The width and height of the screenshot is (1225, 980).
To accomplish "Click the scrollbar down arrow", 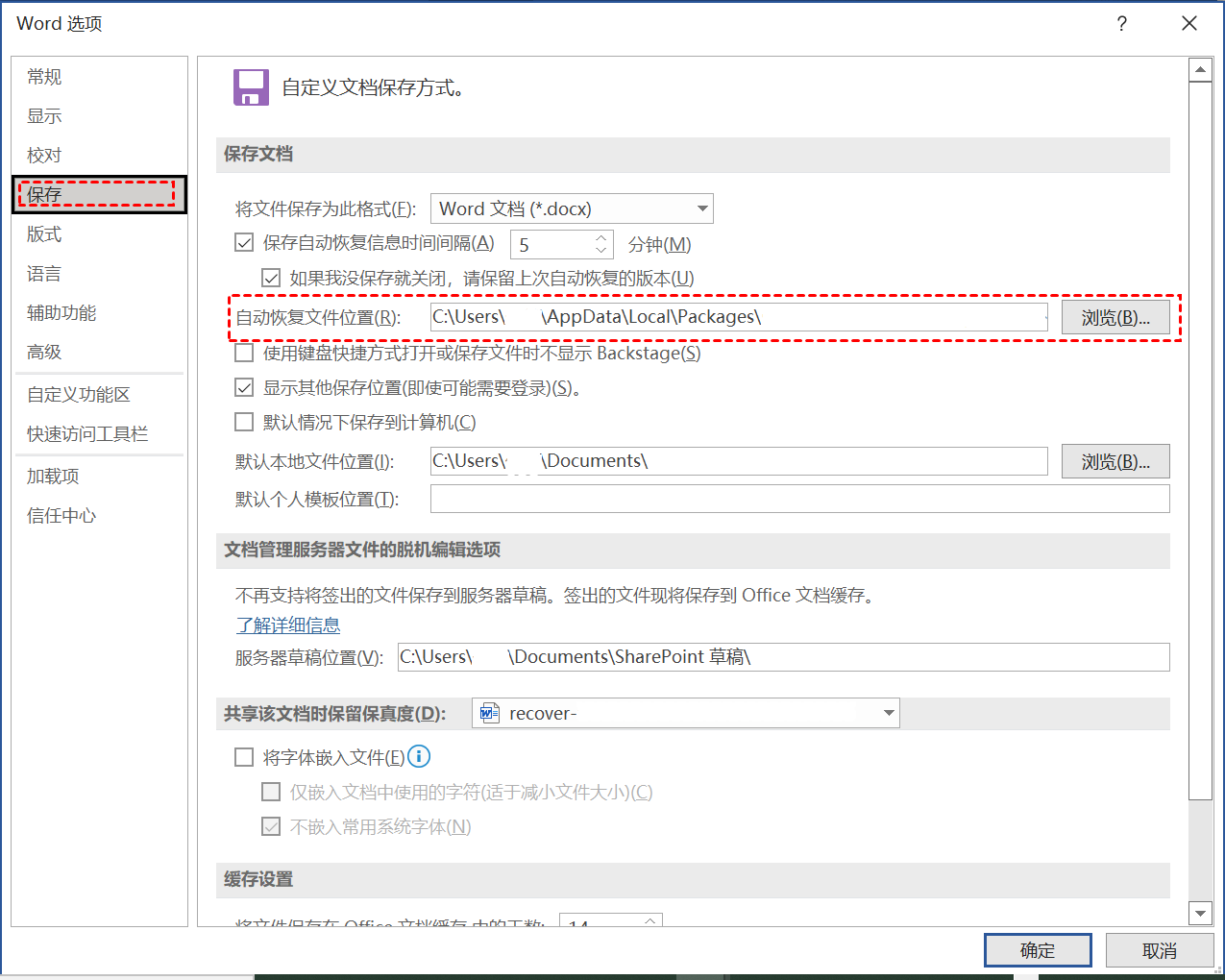I will 1200,913.
